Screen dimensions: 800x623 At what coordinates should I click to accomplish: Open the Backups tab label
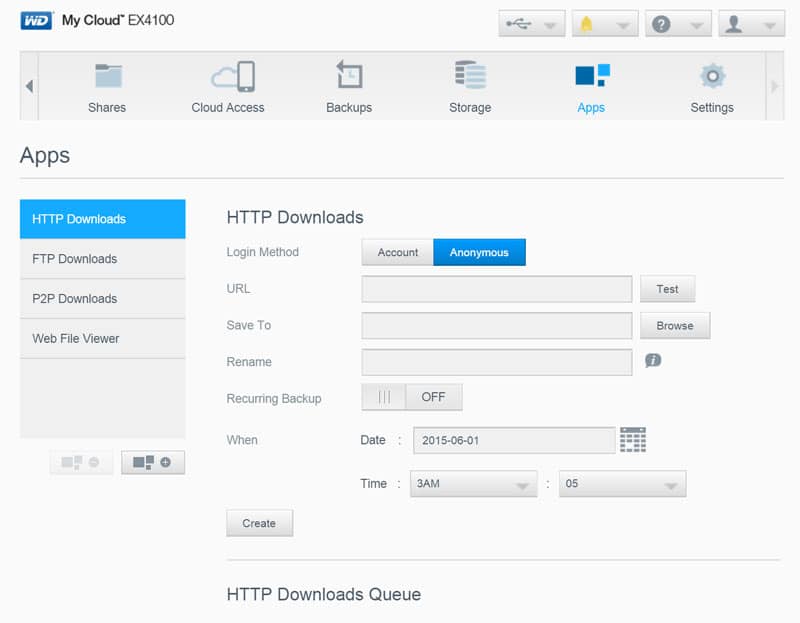(349, 108)
